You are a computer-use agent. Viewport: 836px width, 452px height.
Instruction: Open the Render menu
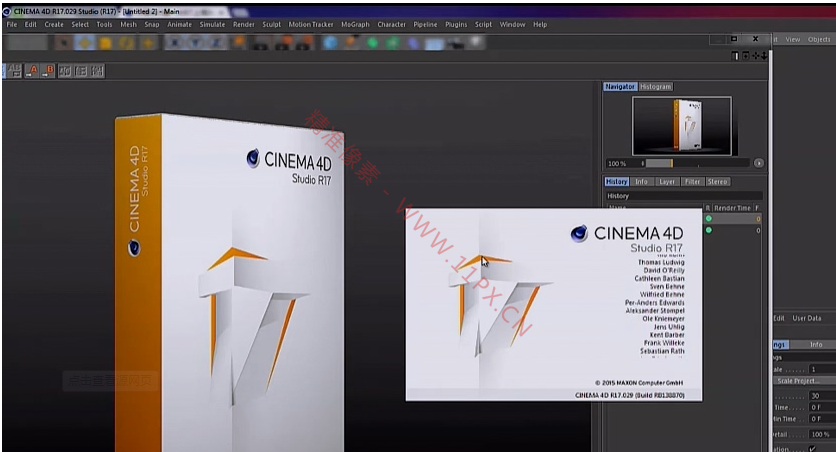244,25
